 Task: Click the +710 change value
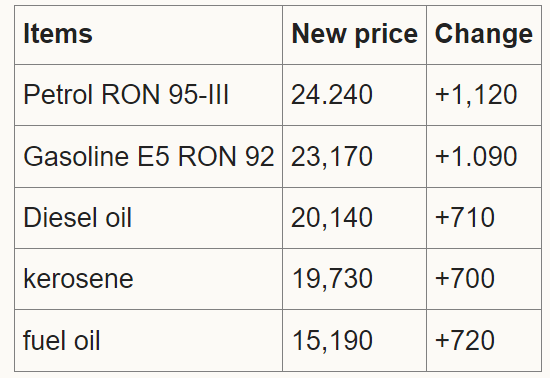click(x=465, y=217)
